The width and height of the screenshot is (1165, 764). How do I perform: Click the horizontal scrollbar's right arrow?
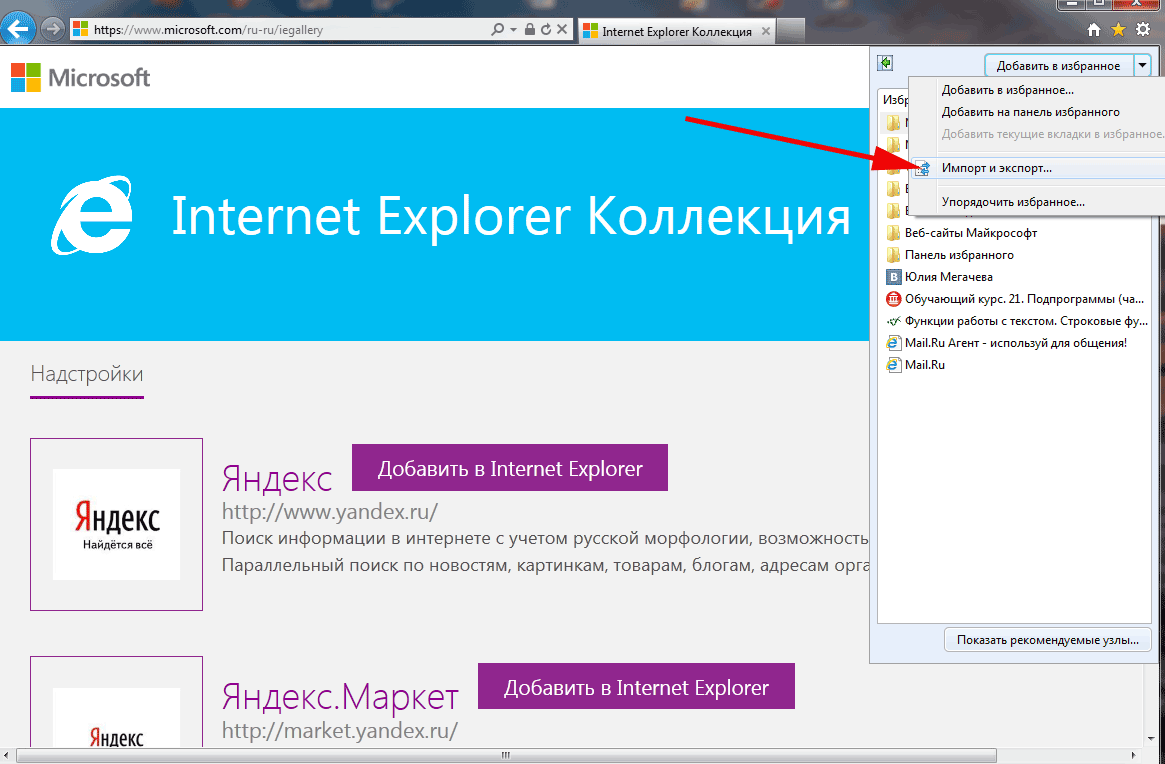(1133, 756)
